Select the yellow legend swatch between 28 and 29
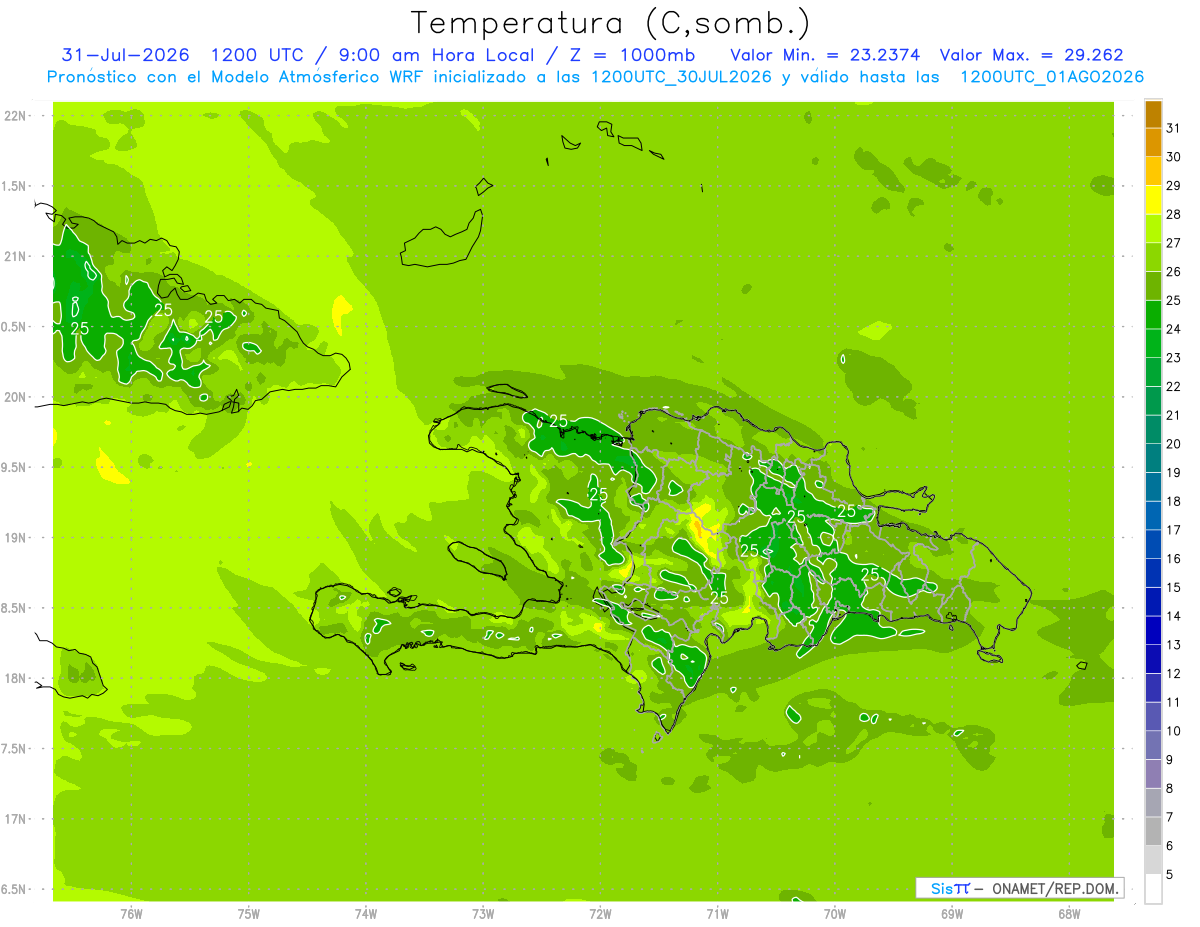Screen dimensions: 1200x927 1153,200
